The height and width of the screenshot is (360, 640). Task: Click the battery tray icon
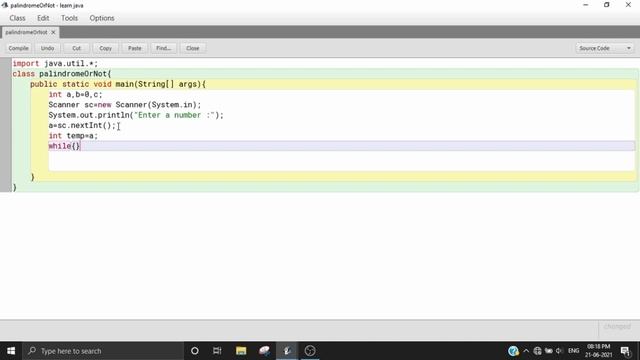tap(549, 351)
